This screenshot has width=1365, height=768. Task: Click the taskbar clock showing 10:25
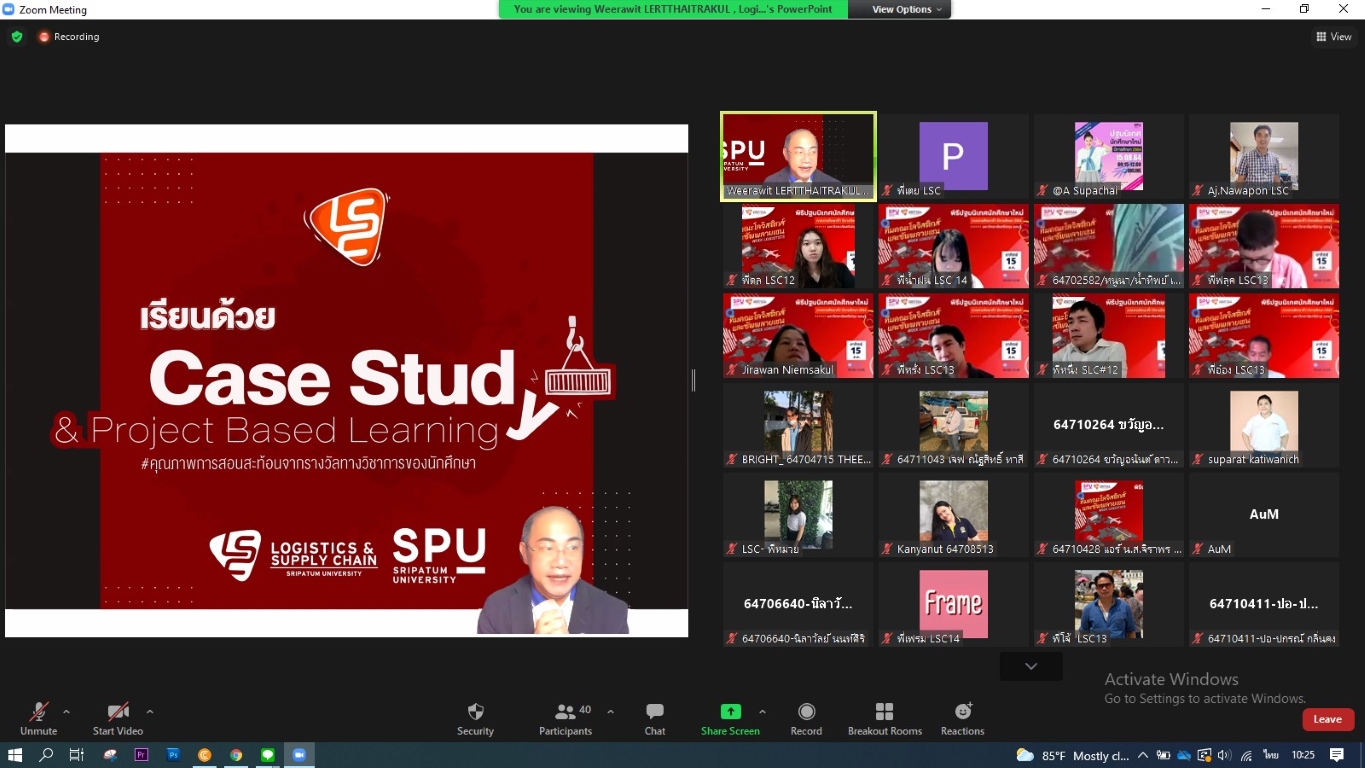[1303, 756]
